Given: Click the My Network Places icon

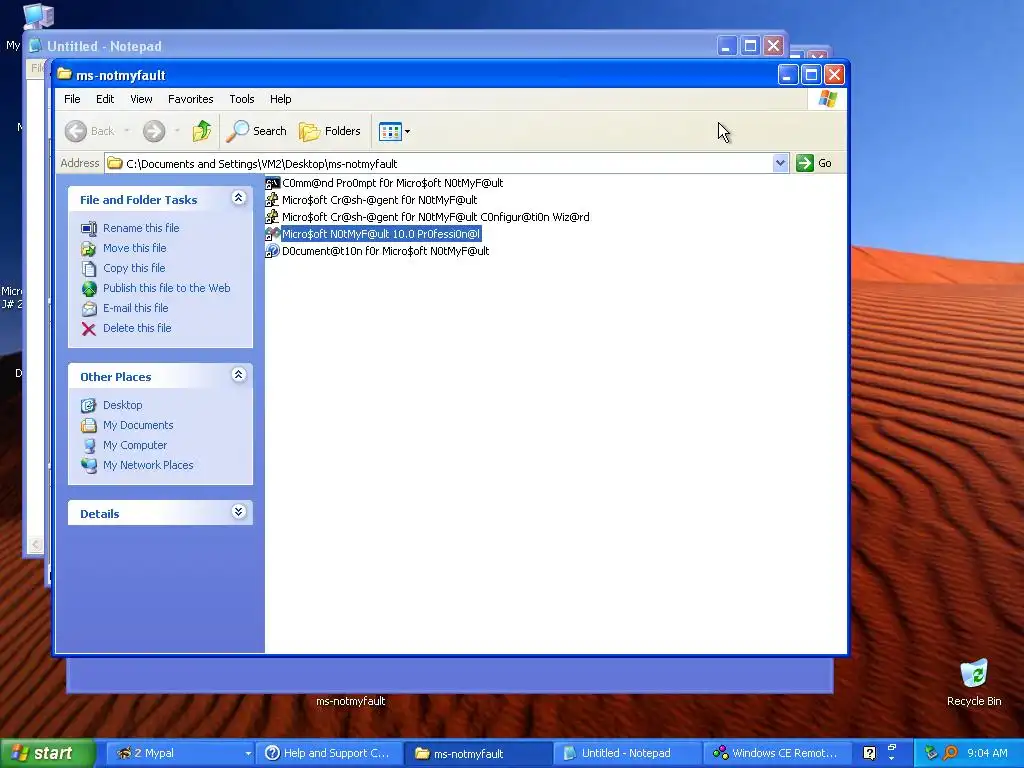Looking at the screenshot, I should click(89, 465).
